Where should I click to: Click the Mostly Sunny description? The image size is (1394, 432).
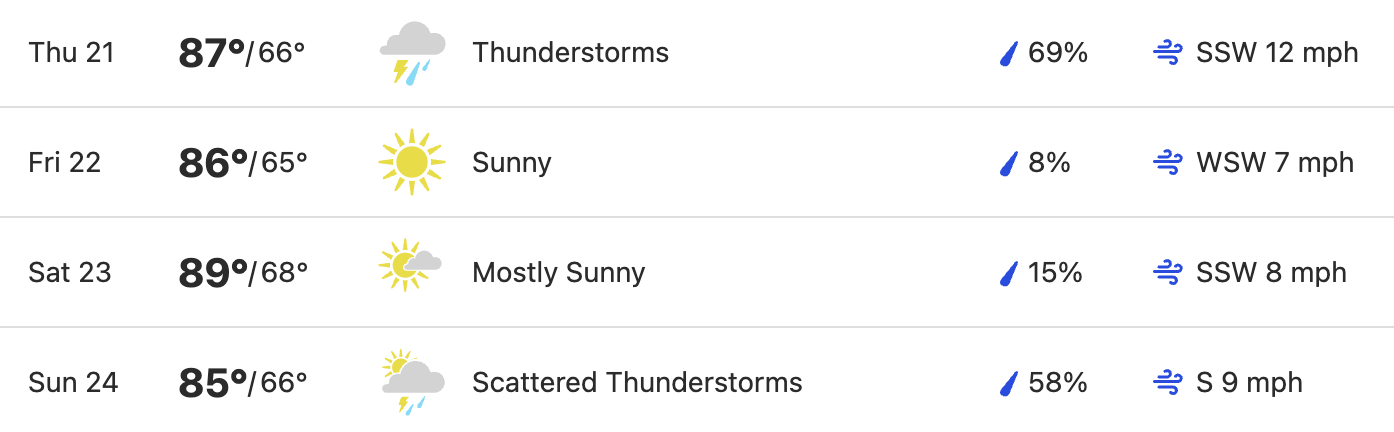pyautogui.click(x=558, y=273)
